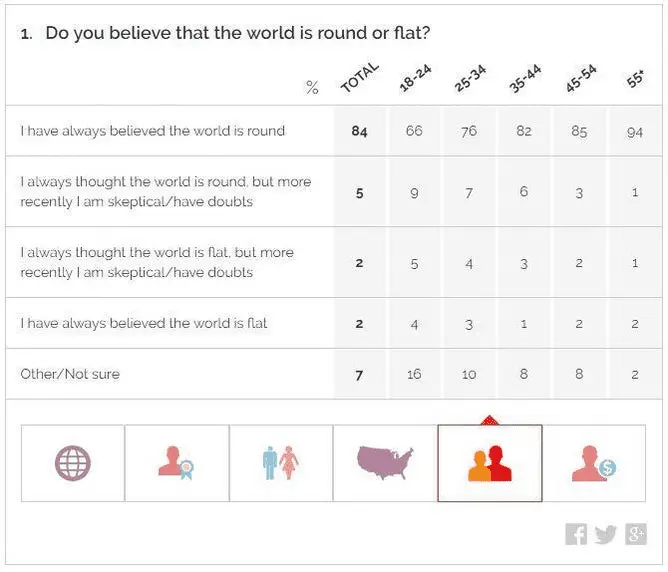Click the 55+ age column header
The image size is (668, 572).
634,82
